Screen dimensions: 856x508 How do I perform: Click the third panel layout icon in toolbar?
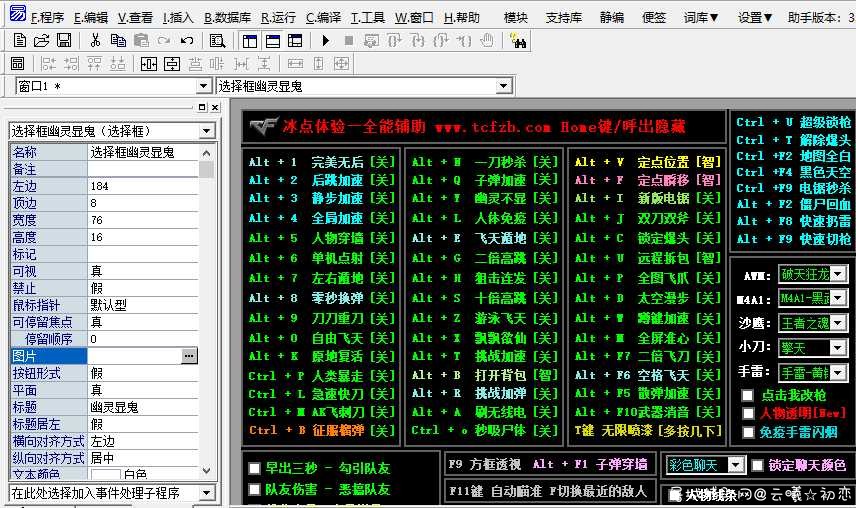click(x=295, y=41)
